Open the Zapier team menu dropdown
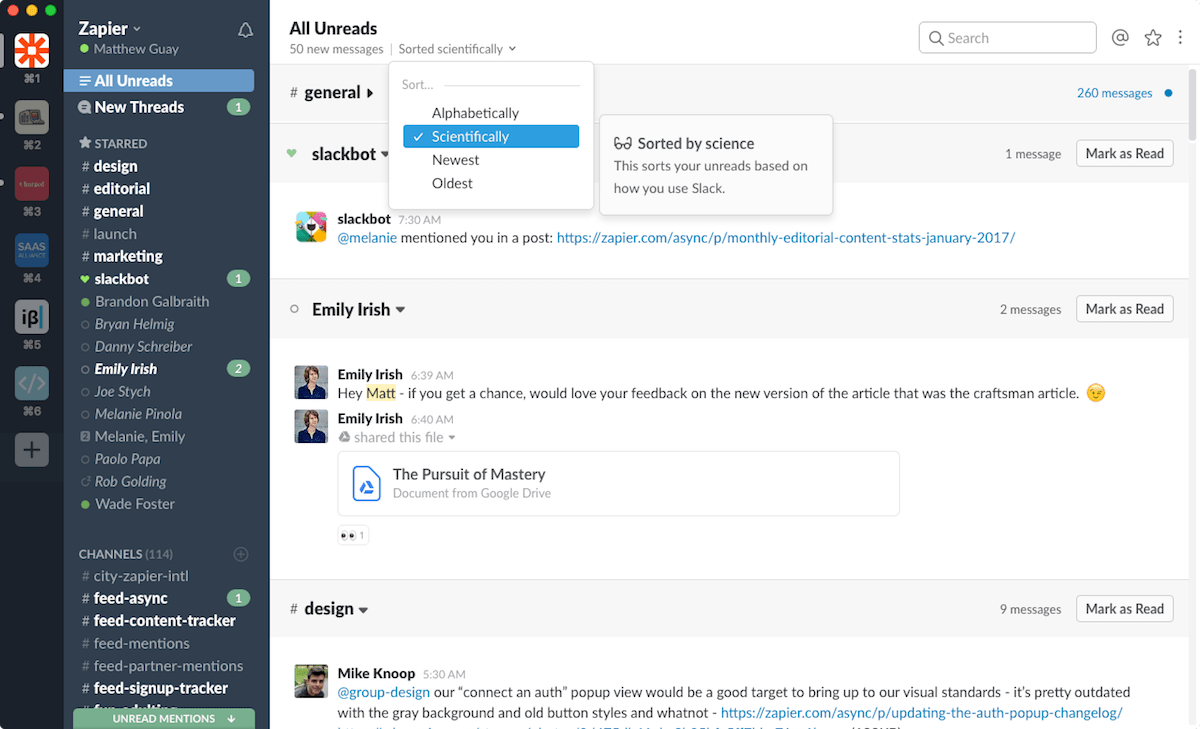Viewport: 1200px width, 729px height. click(x=111, y=28)
